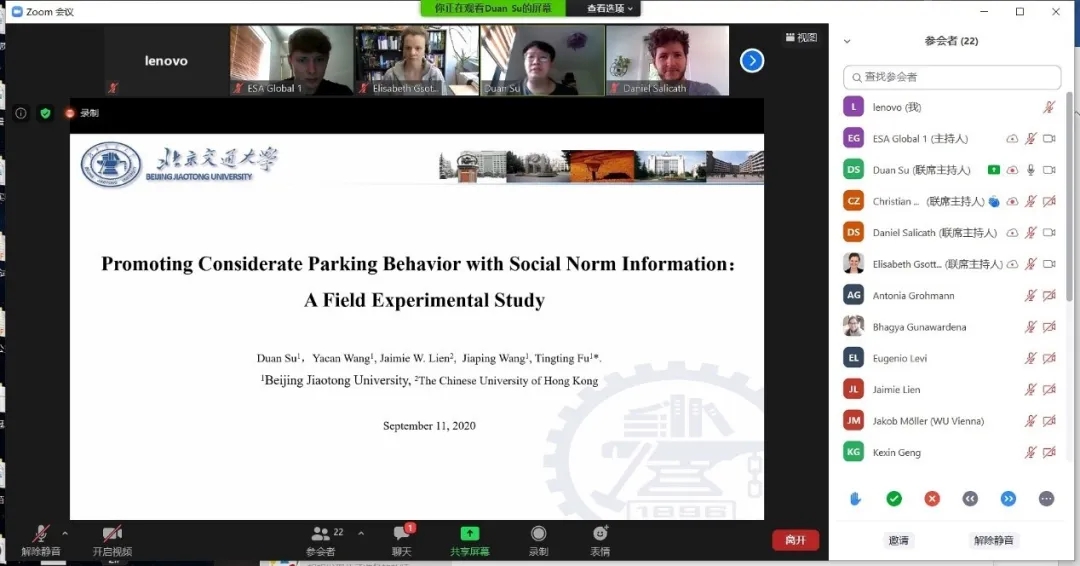The image size is (1080, 566).
Task: Select Elisabeth Gsot video thumbnail
Action: tap(417, 61)
